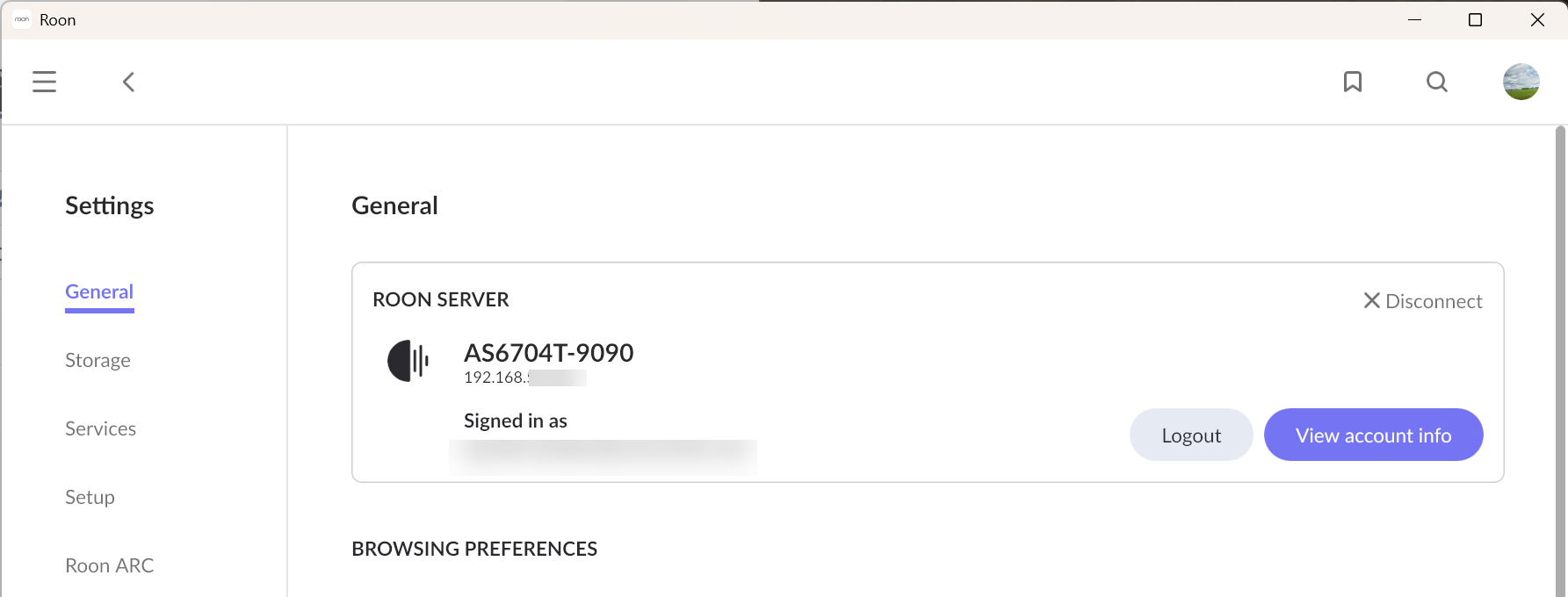Close the Roon window

click(1536, 19)
